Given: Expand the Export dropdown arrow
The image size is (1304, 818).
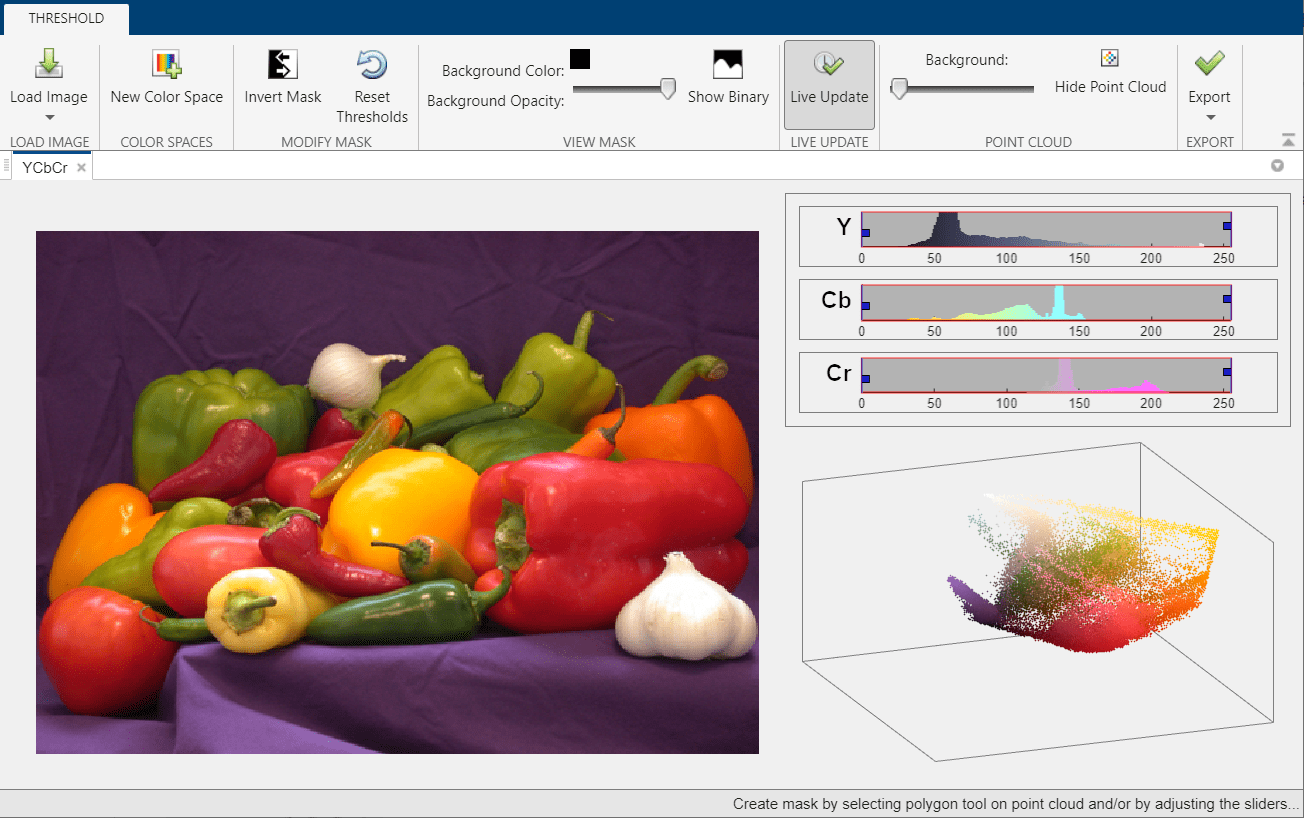Looking at the screenshot, I should [x=1209, y=118].
